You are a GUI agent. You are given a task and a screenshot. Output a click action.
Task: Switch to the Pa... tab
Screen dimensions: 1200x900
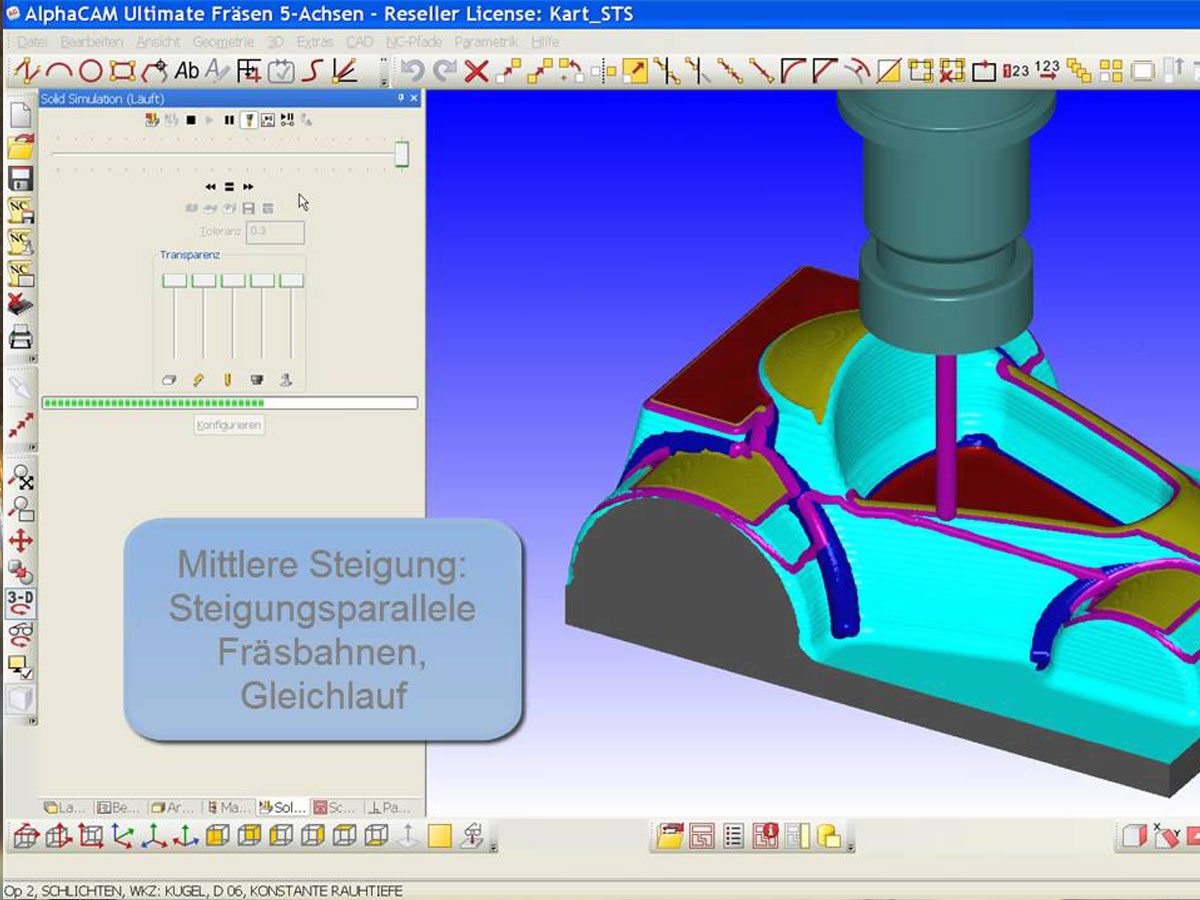pyautogui.click(x=390, y=807)
